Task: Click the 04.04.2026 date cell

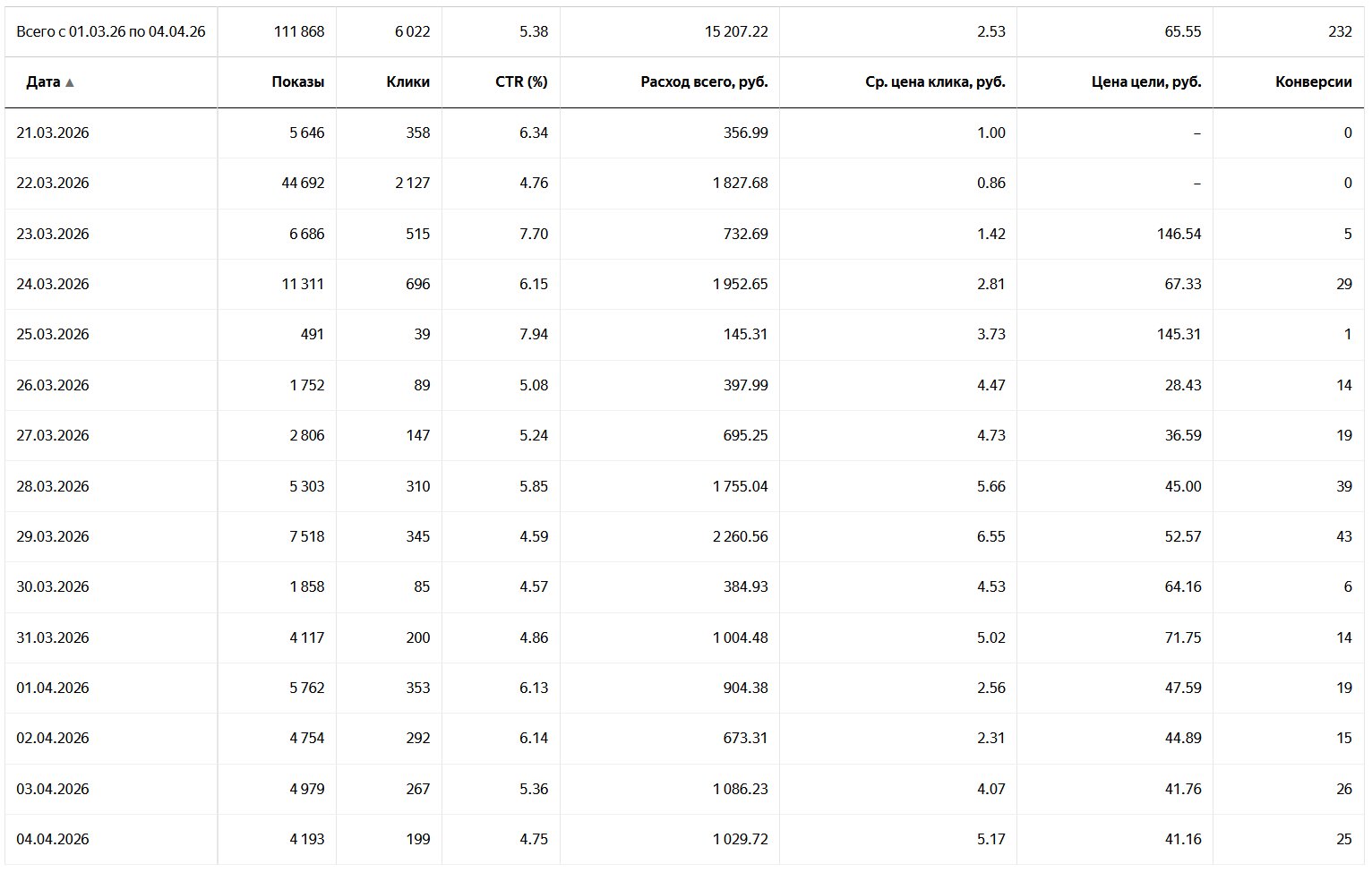Action: click(53, 839)
